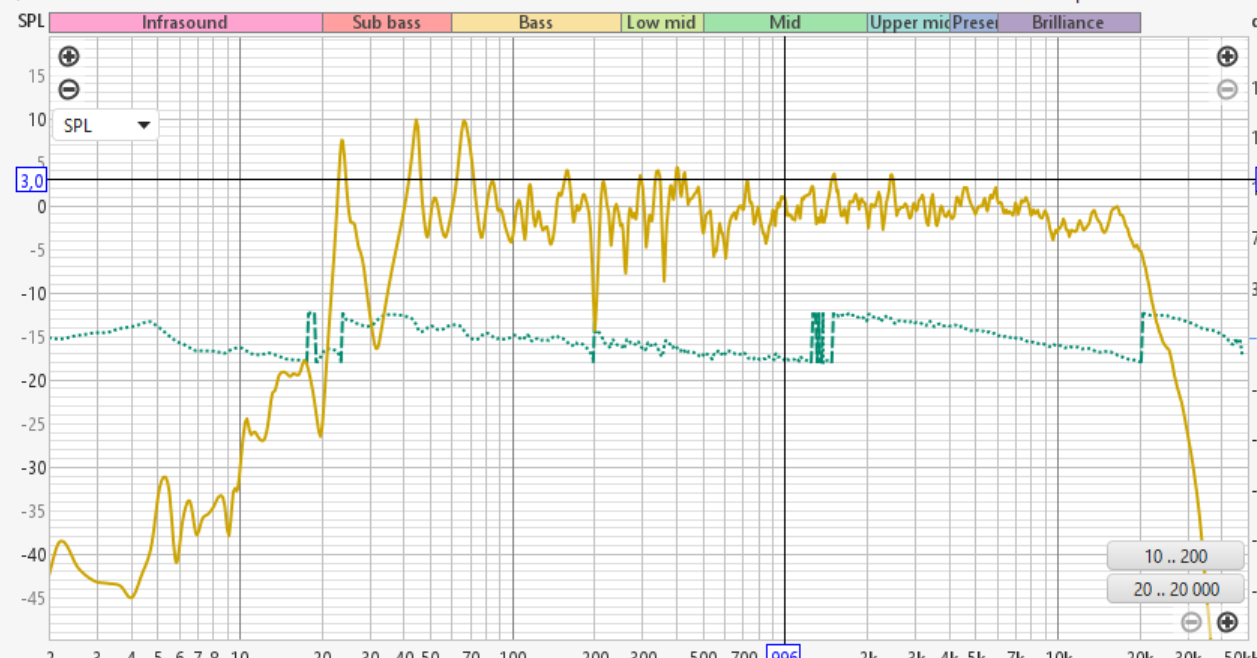Click the -25 label on the SPL axis
Viewport: 1257px width, 658px height.
[34, 424]
